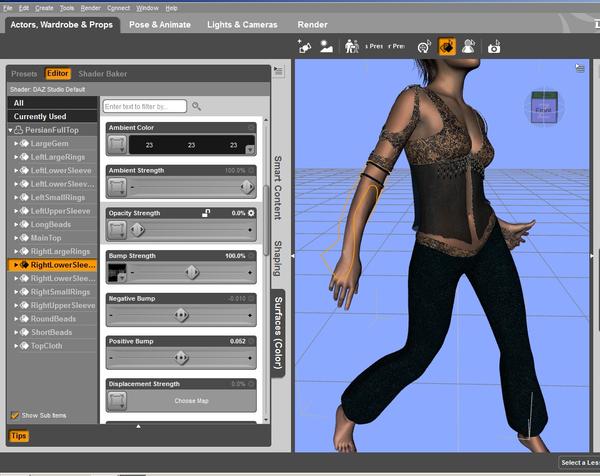Expand the RightSmallRings surface node
The image size is (600, 476).
pyautogui.click(x=16, y=292)
